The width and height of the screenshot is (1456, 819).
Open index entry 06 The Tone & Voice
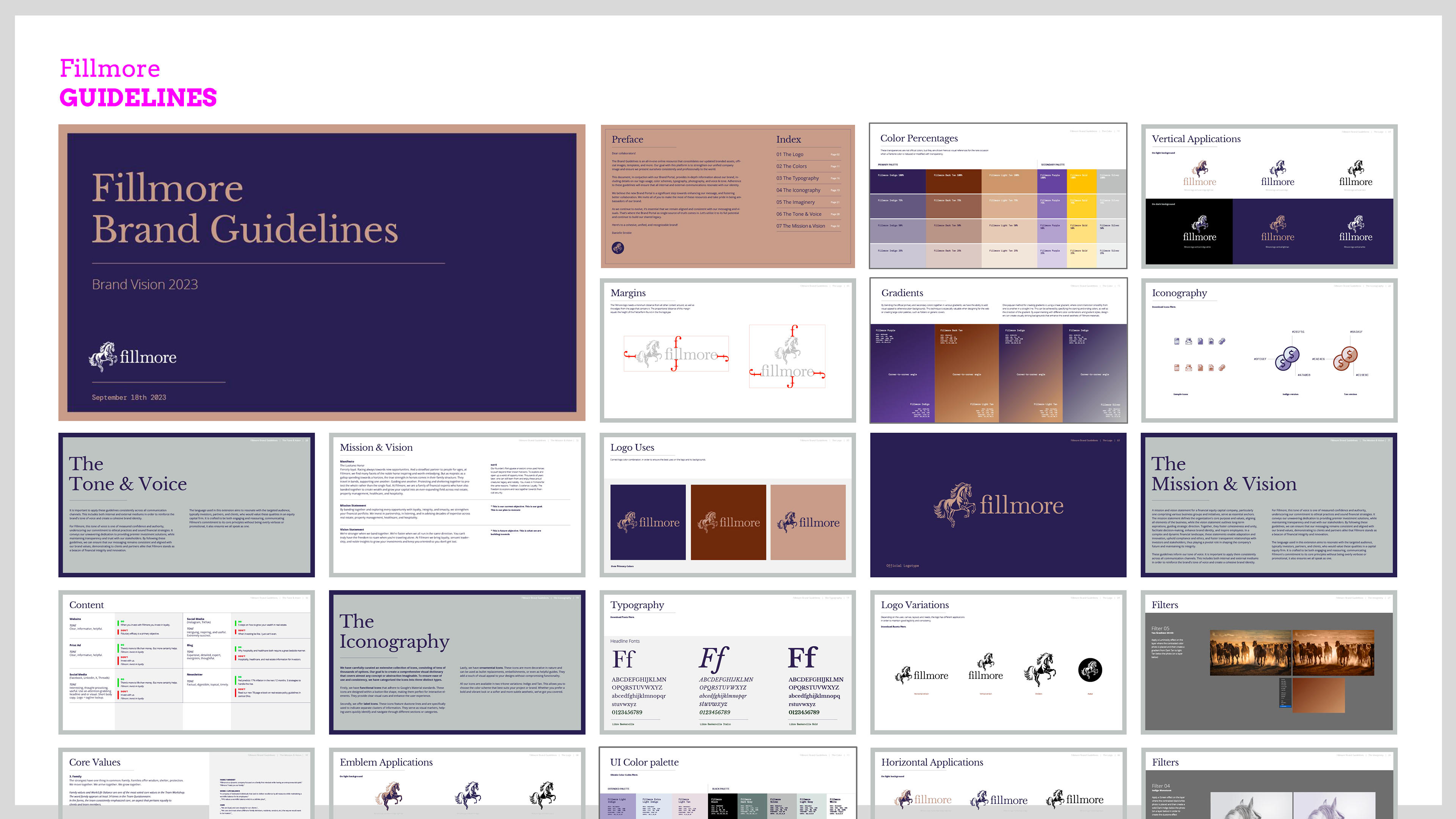(799, 214)
